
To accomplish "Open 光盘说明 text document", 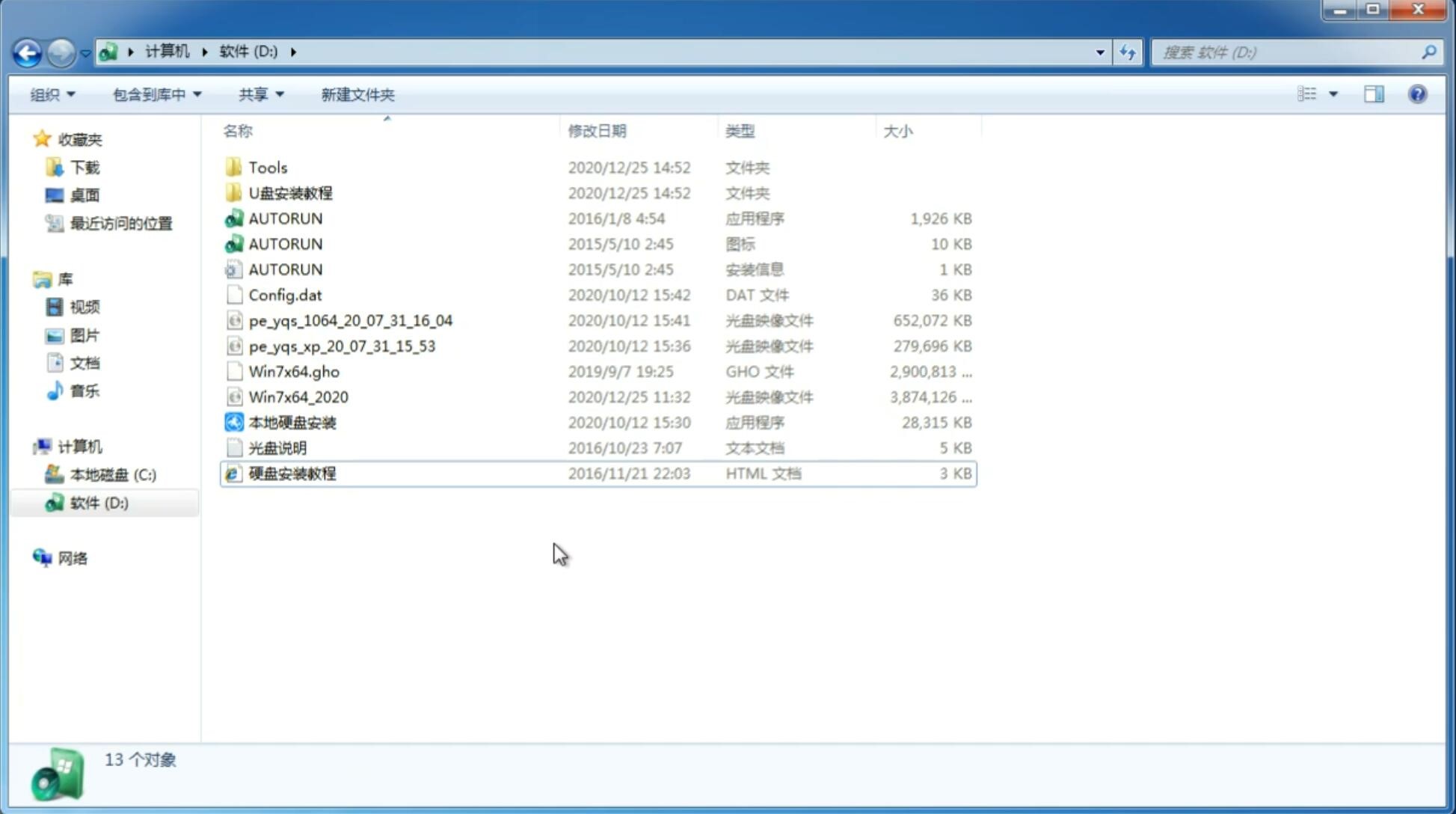I will pos(277,447).
